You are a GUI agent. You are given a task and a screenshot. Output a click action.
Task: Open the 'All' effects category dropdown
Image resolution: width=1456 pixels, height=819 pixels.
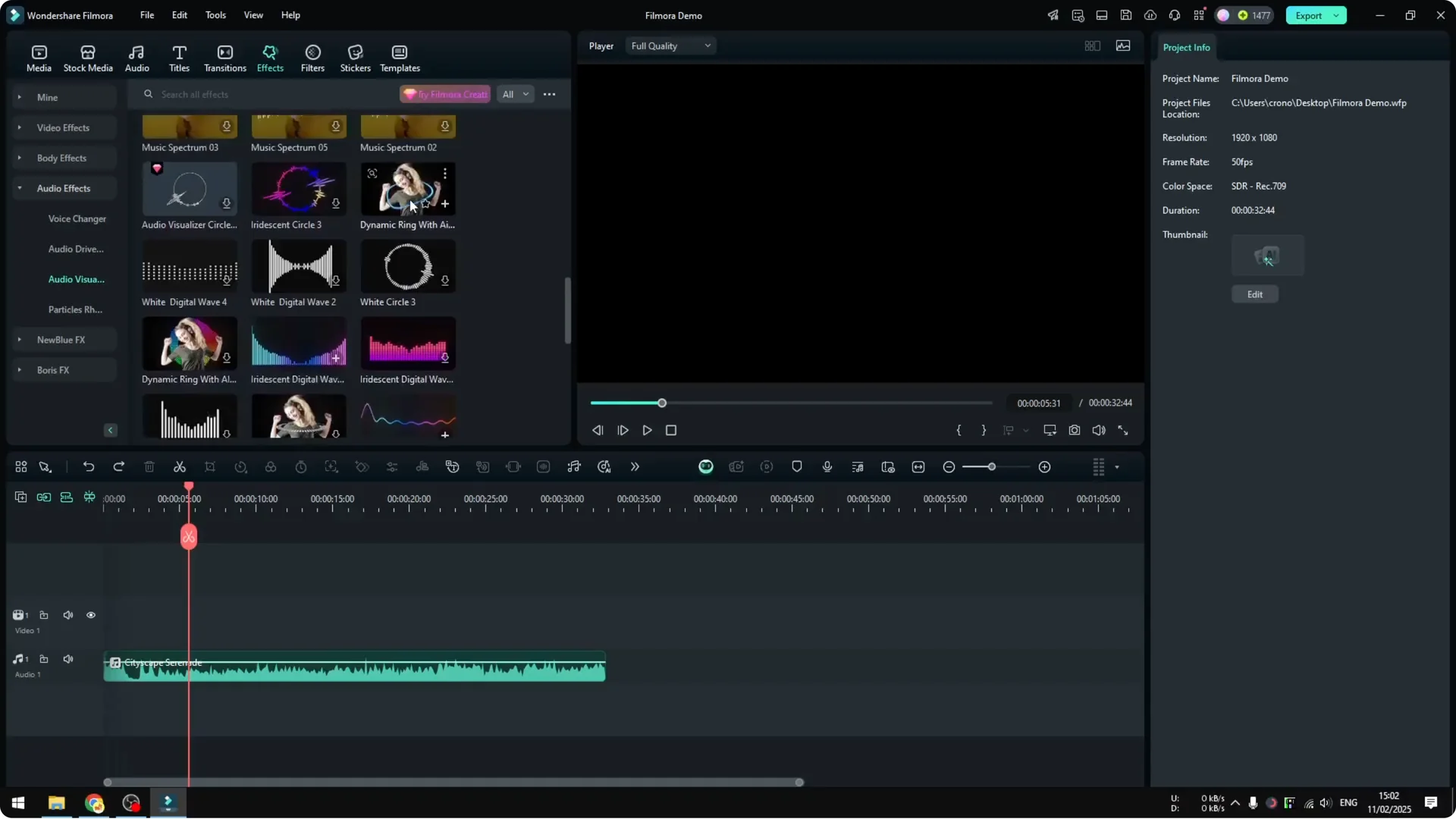[x=515, y=94]
